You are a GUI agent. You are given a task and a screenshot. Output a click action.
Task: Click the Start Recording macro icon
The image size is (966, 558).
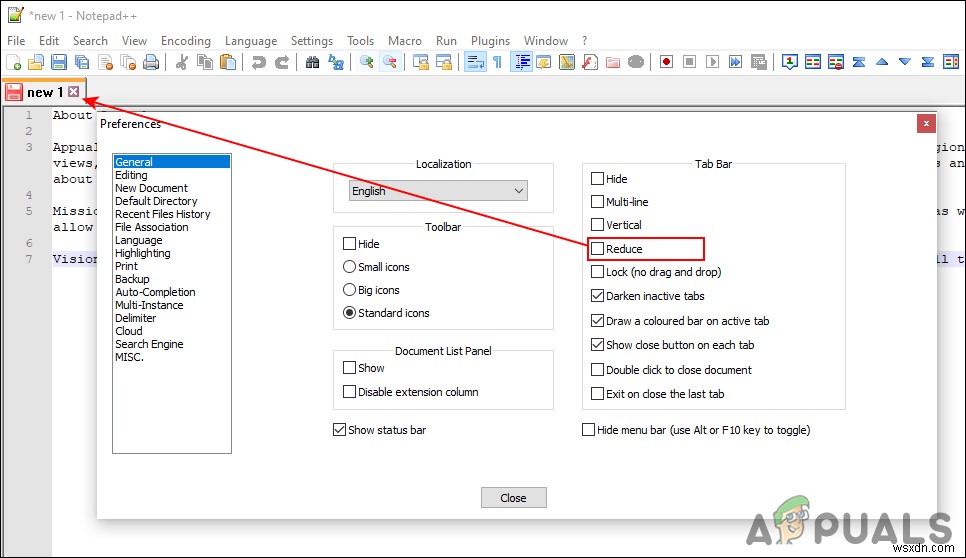coord(666,62)
